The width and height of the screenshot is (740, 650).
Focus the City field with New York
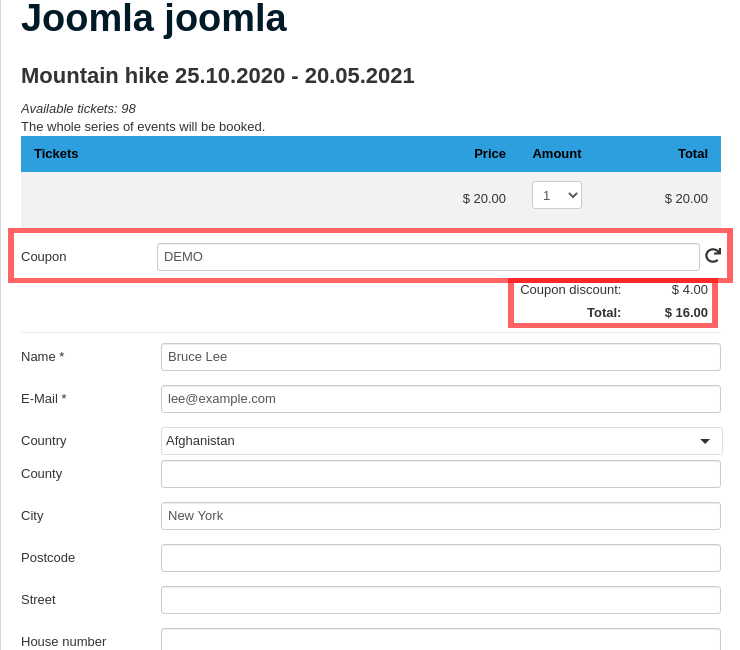(440, 516)
